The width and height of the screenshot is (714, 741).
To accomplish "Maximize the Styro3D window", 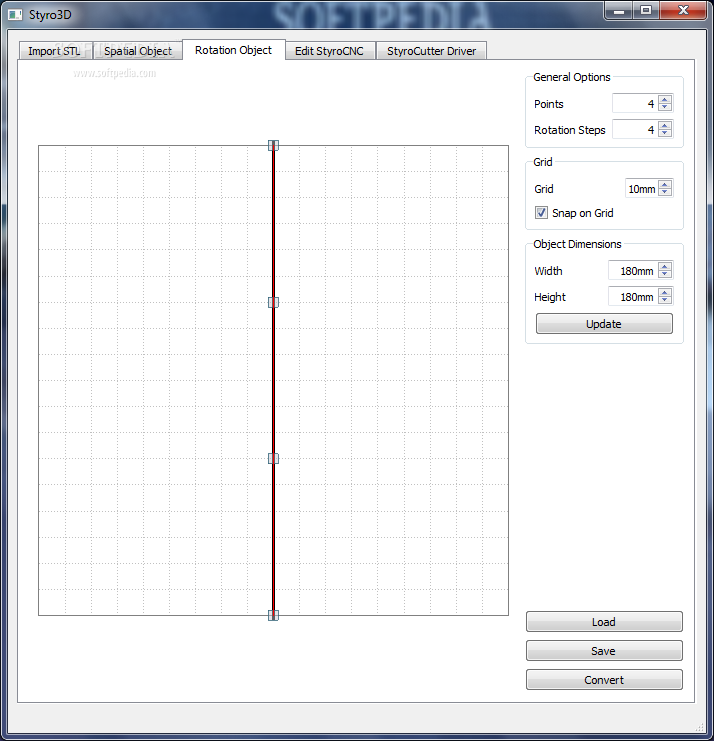I will 646,10.
